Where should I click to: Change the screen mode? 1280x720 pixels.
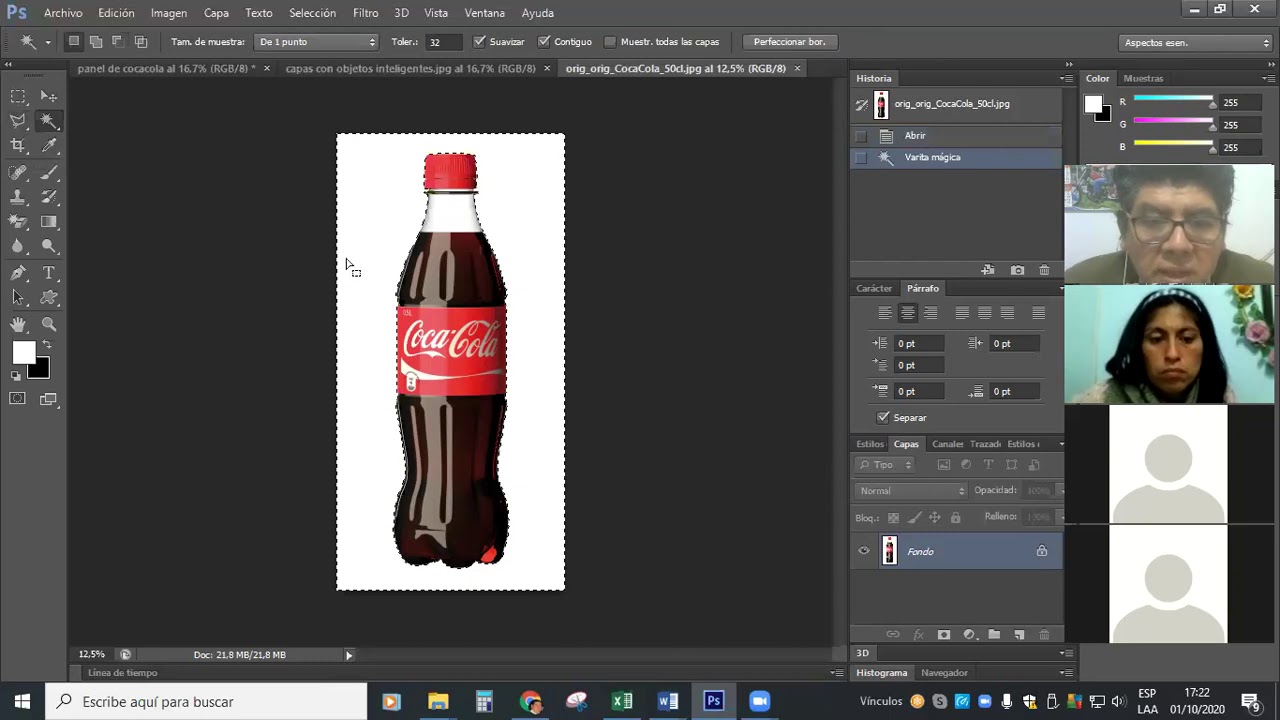coord(48,399)
